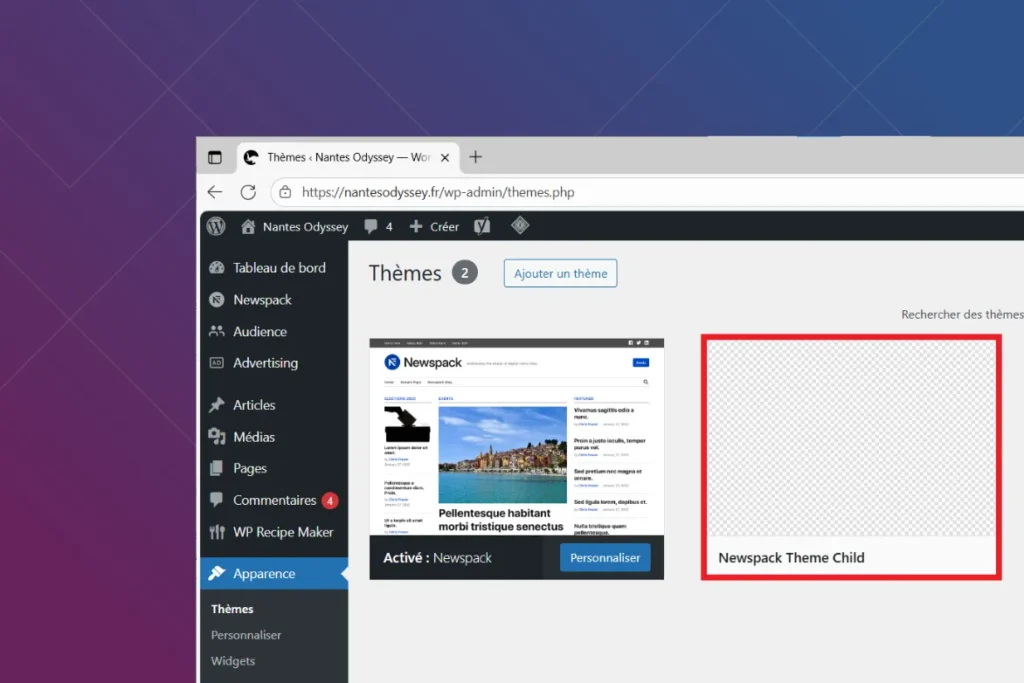Image resolution: width=1024 pixels, height=683 pixels.
Task: Click the browser reload icon
Action: click(248, 192)
